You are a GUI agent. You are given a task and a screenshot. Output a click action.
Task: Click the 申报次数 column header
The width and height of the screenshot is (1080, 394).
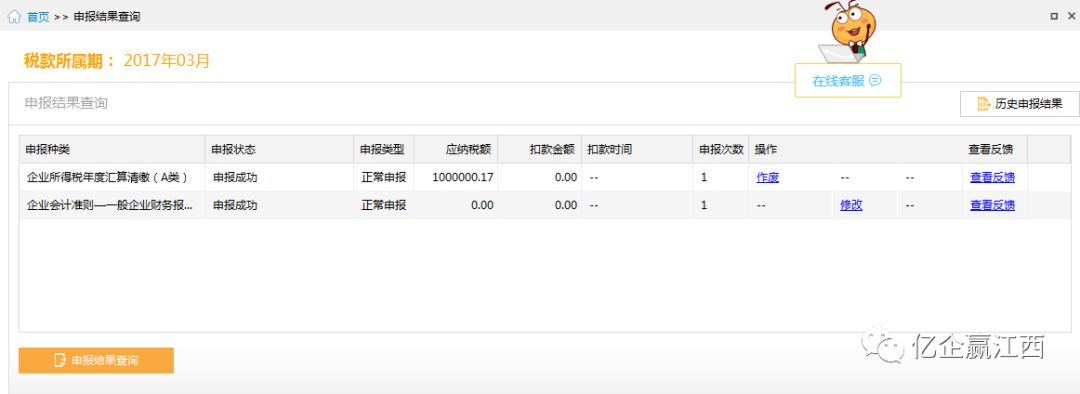click(x=721, y=149)
